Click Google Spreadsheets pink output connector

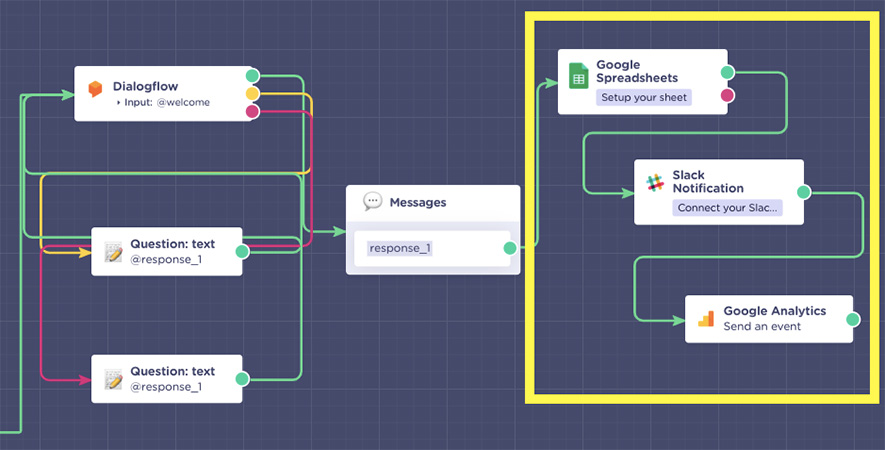(728, 95)
